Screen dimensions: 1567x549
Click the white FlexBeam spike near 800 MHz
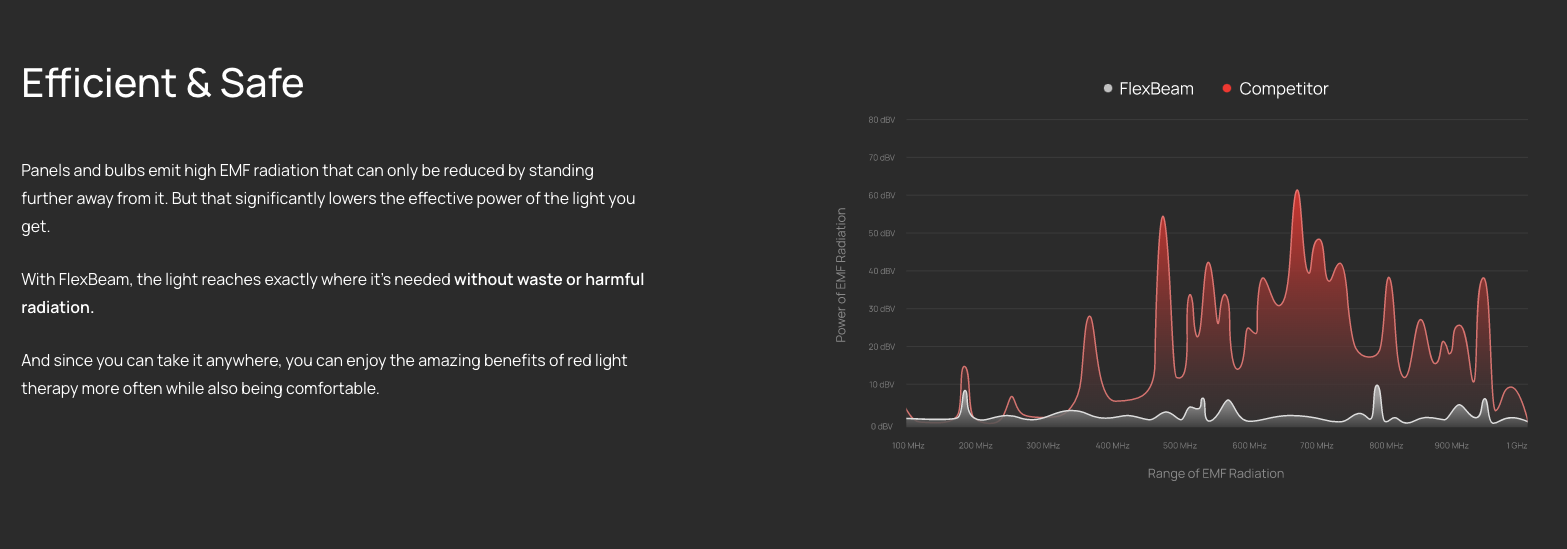[1377, 387]
